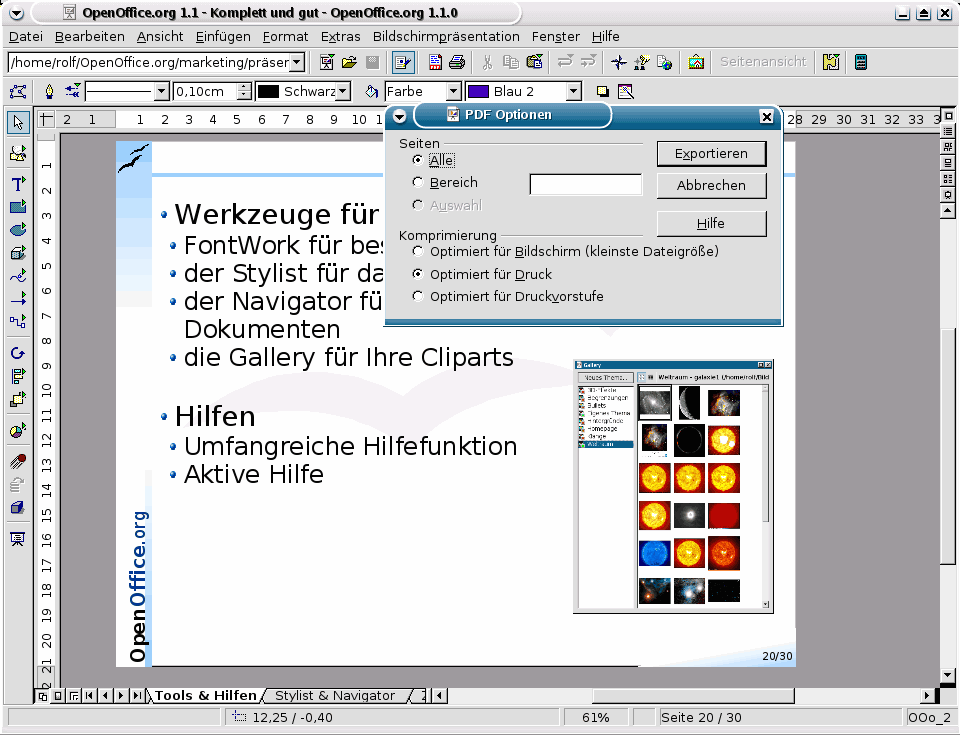Open the Schwarz line color dropdown
The height and width of the screenshot is (735, 960).
coord(343,92)
